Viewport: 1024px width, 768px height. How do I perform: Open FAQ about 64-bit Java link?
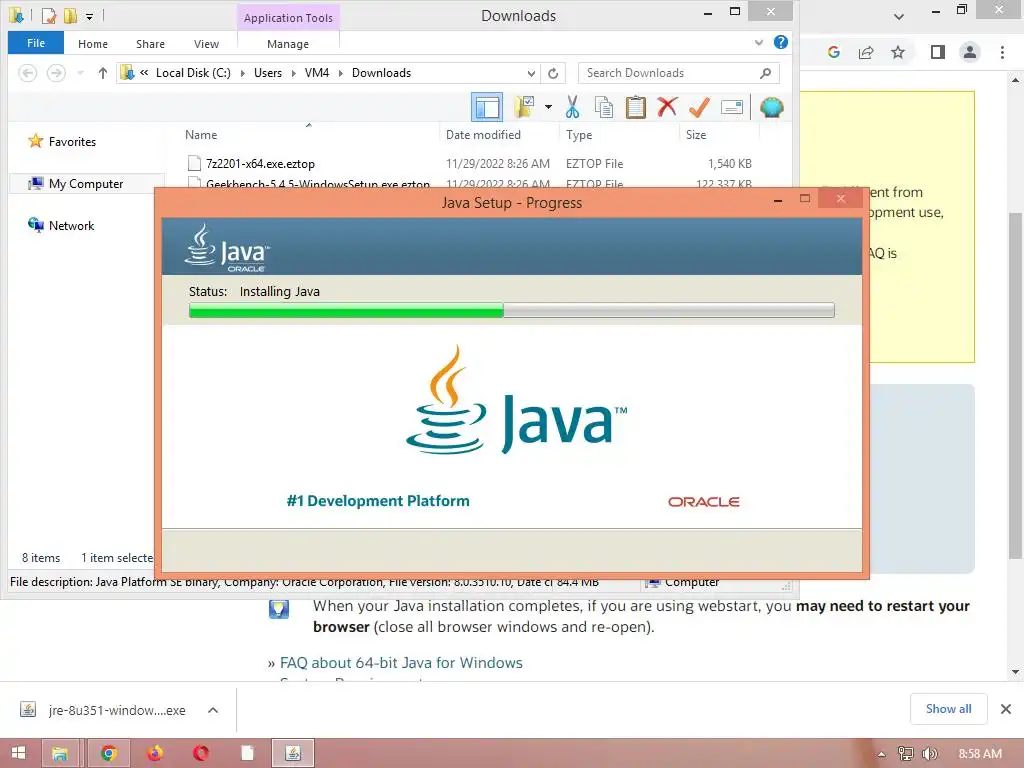click(x=401, y=663)
